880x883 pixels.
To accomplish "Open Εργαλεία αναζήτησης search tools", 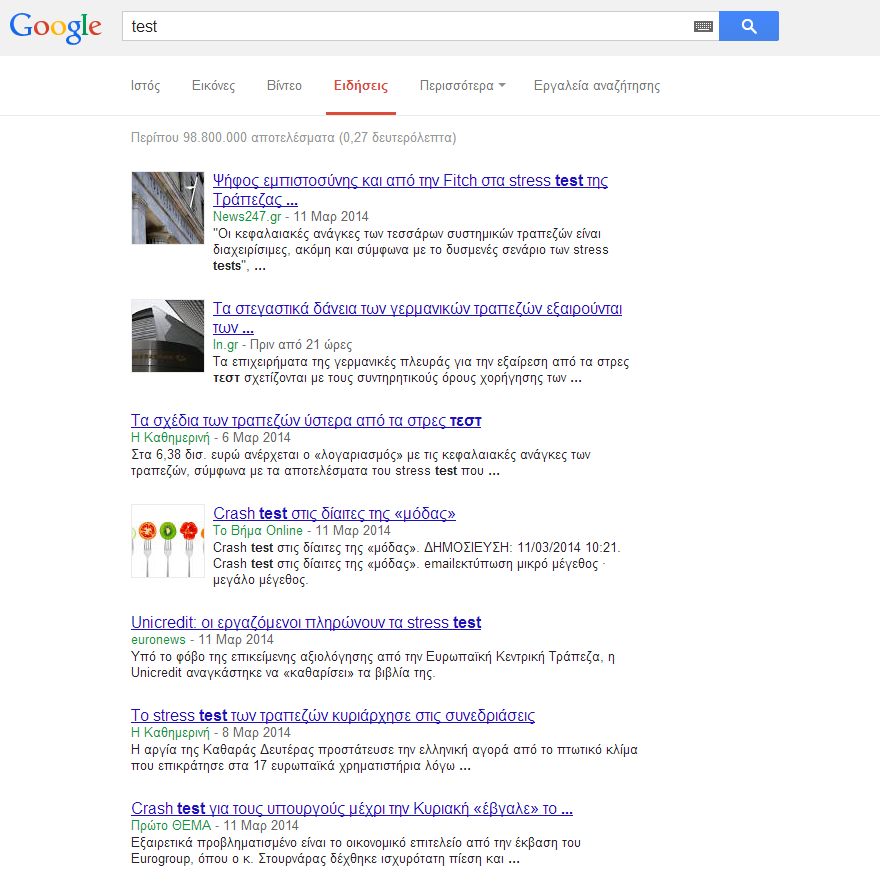I will [x=597, y=86].
